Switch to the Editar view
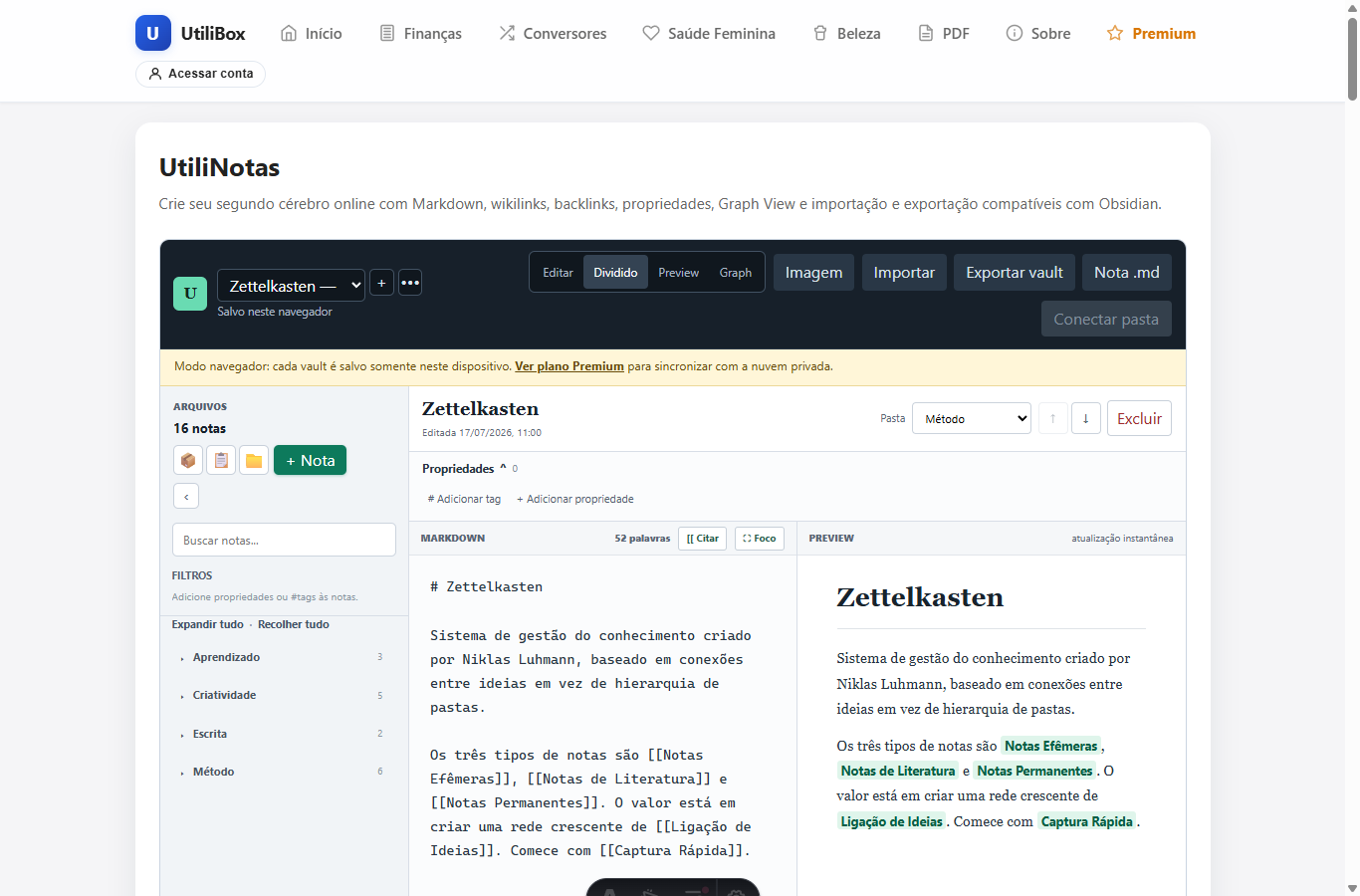Screen dimensions: 1360x896 coord(558,273)
